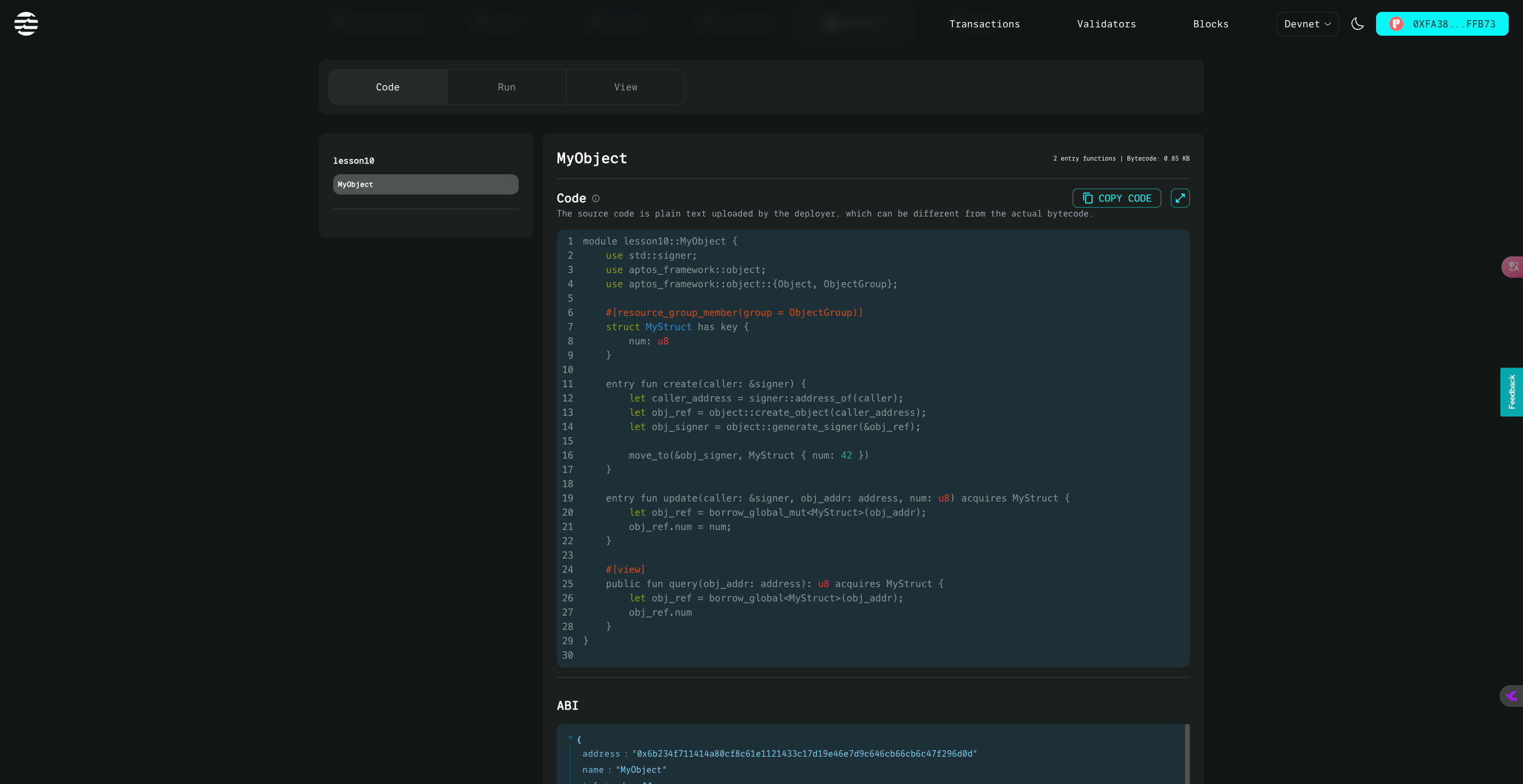Click the COPY CODE button
Viewport: 1523px width, 784px height.
1117,198
